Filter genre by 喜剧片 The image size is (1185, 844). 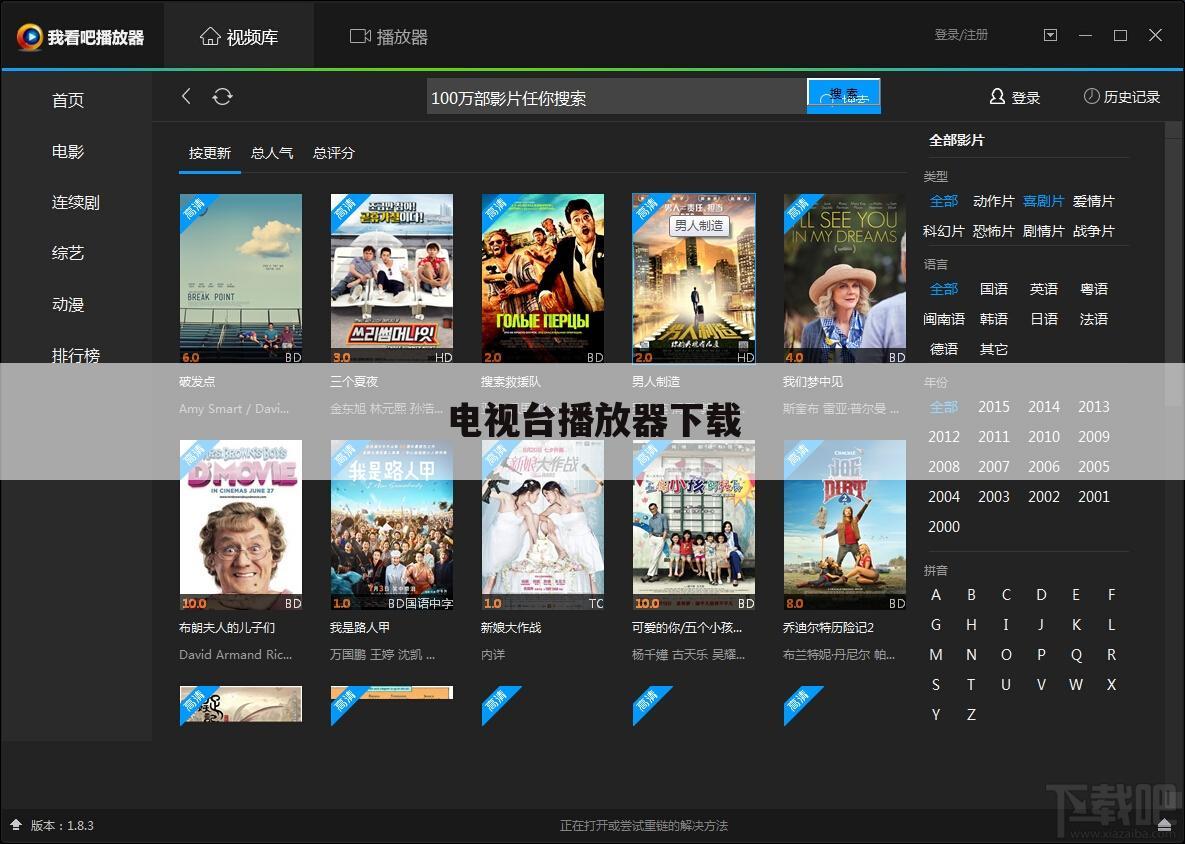1043,202
